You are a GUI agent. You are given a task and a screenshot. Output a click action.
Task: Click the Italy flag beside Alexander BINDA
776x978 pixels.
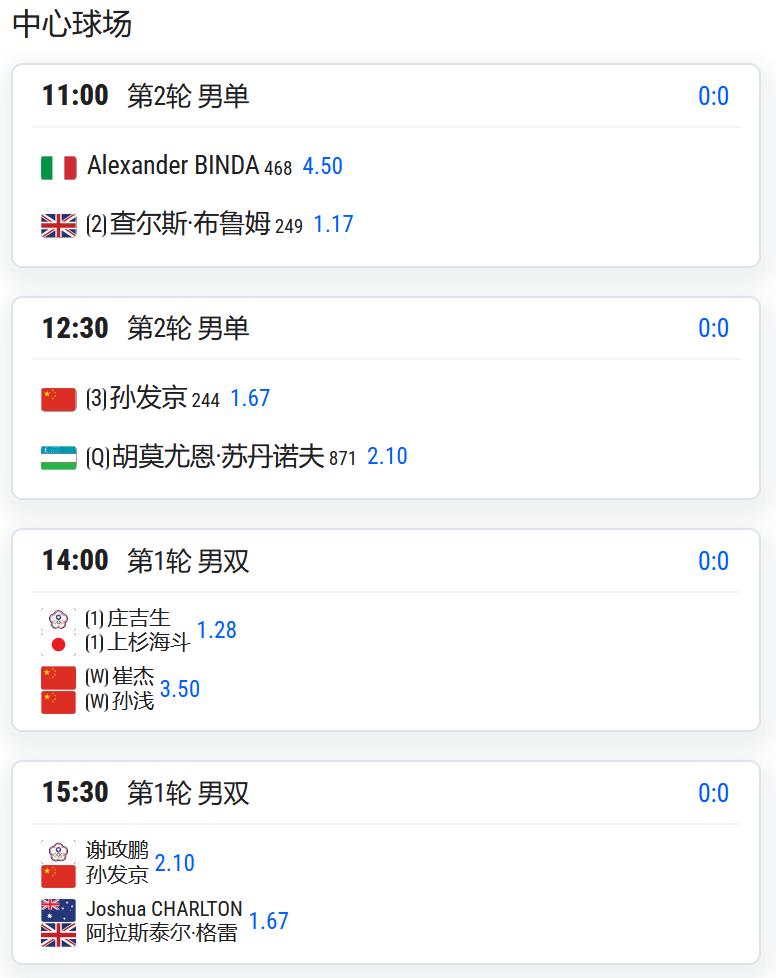[x=58, y=167]
